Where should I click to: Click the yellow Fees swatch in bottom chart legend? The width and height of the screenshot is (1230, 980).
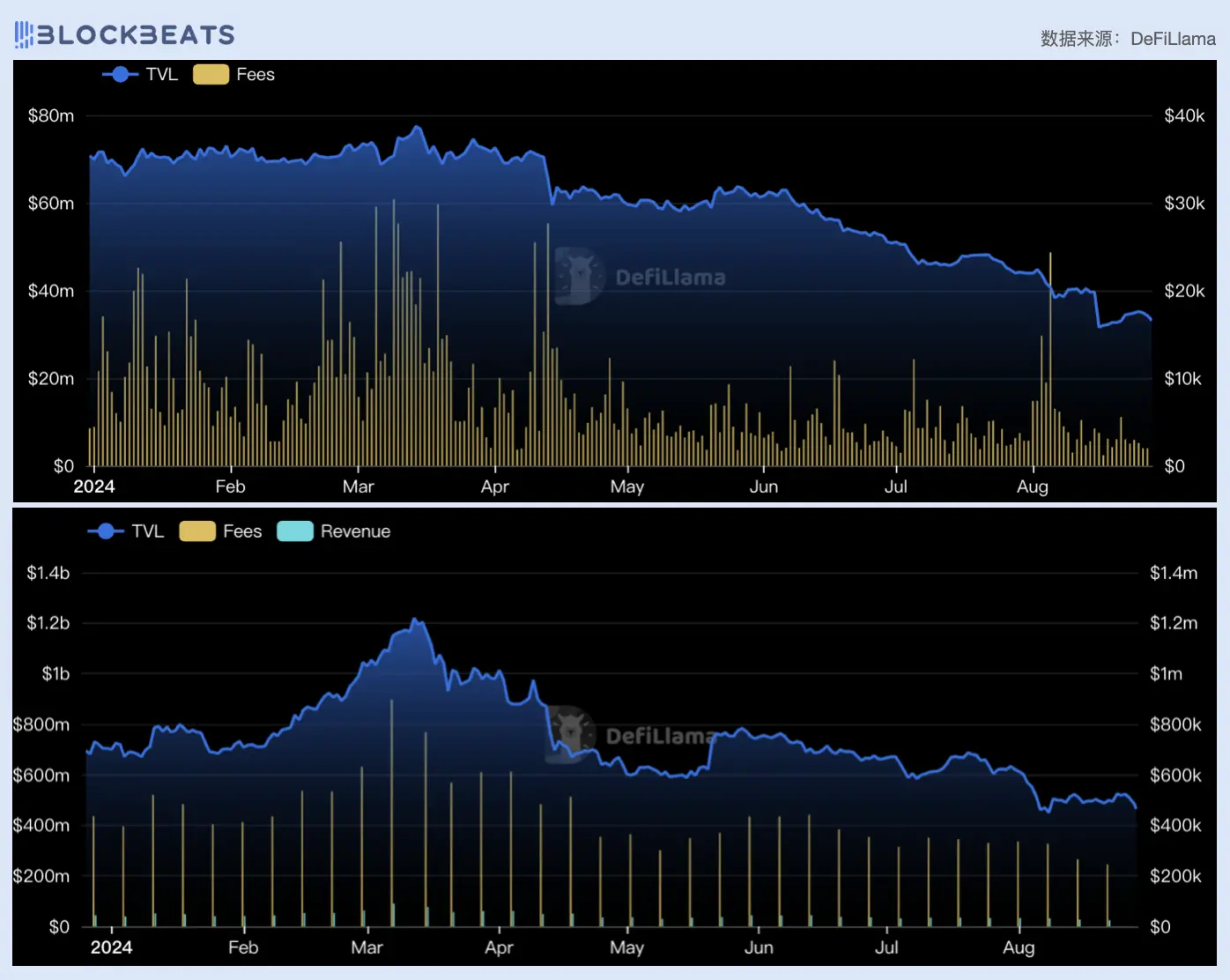click(197, 531)
